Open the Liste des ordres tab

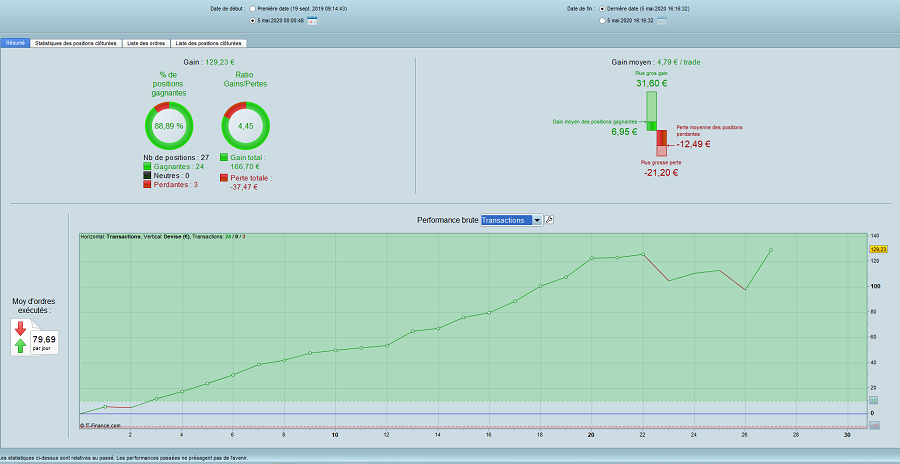click(147, 43)
